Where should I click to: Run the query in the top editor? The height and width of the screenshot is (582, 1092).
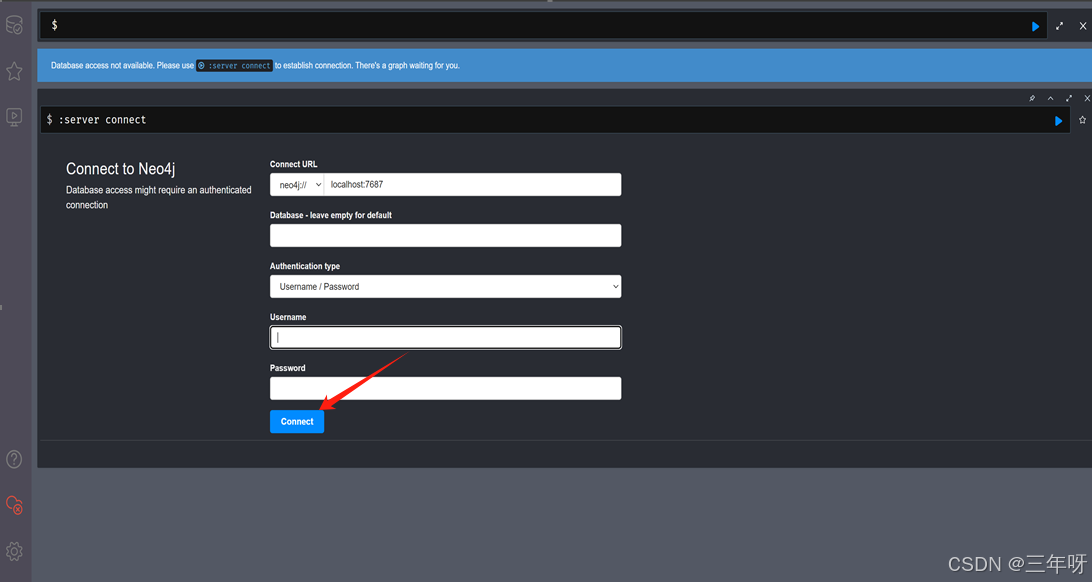(1036, 26)
